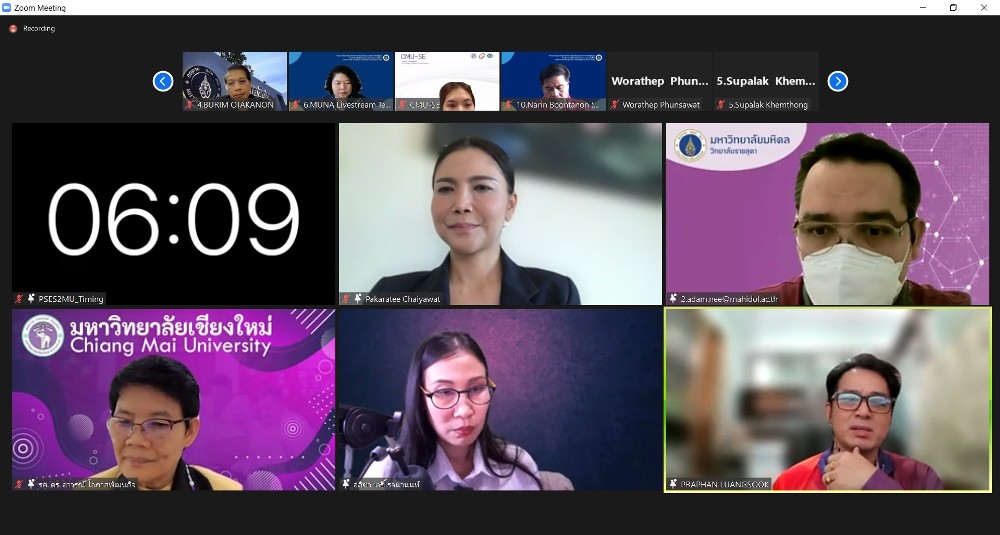Viewport: 1000px width, 535px height.
Task: Click the right arrow of the participant strip
Action: pyautogui.click(x=838, y=81)
